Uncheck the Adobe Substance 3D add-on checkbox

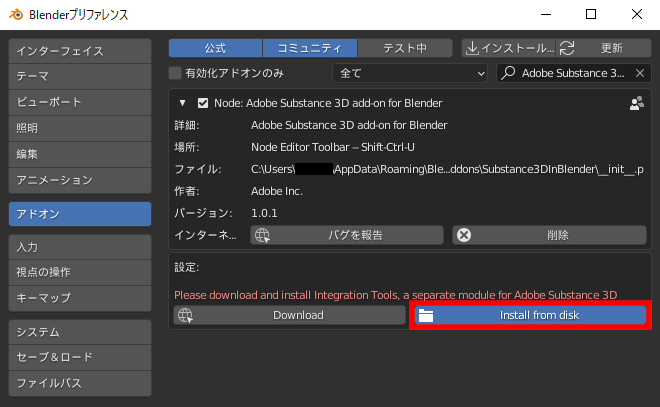[x=203, y=103]
